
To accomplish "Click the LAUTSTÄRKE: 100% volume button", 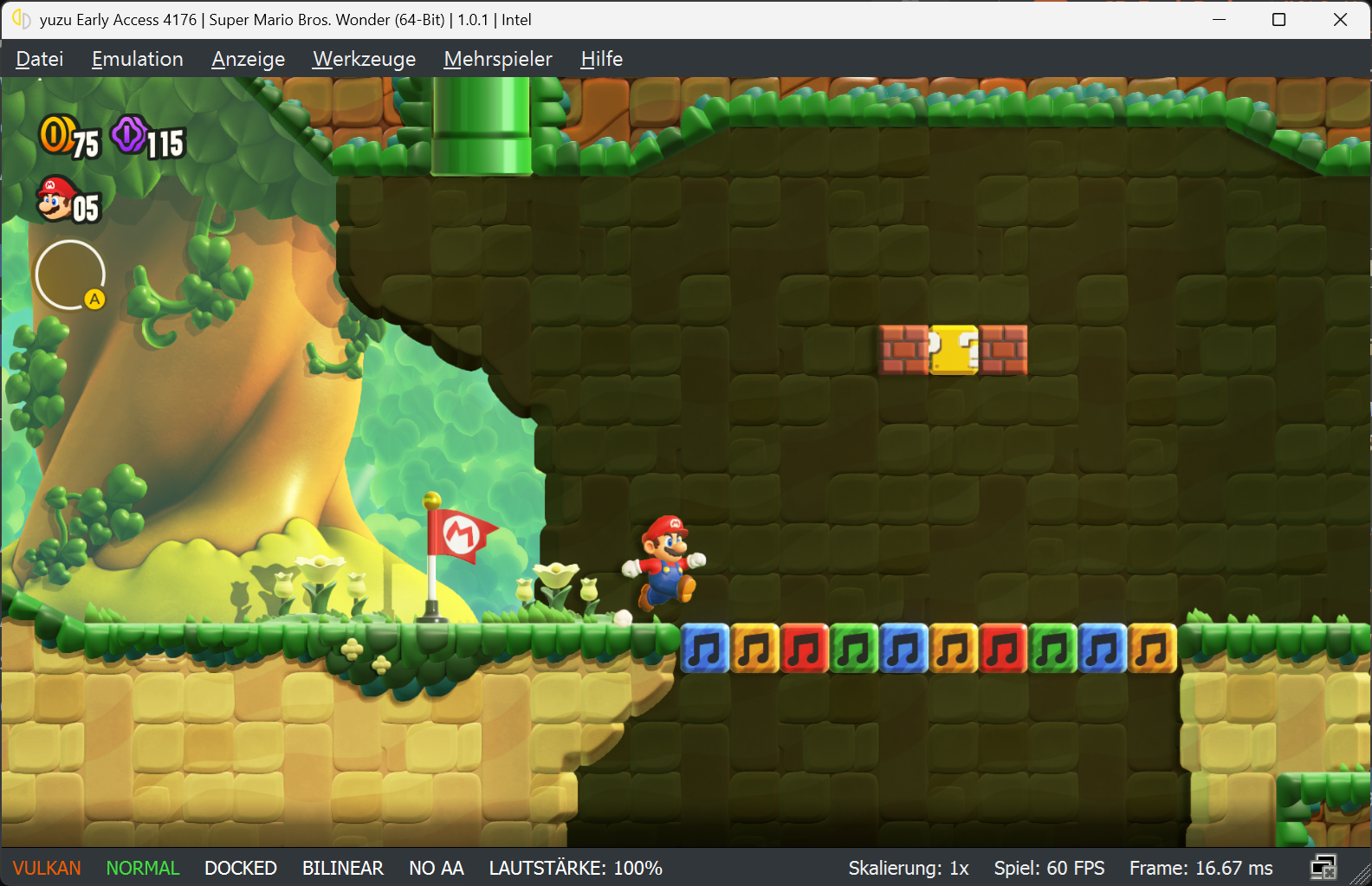I will (576, 868).
